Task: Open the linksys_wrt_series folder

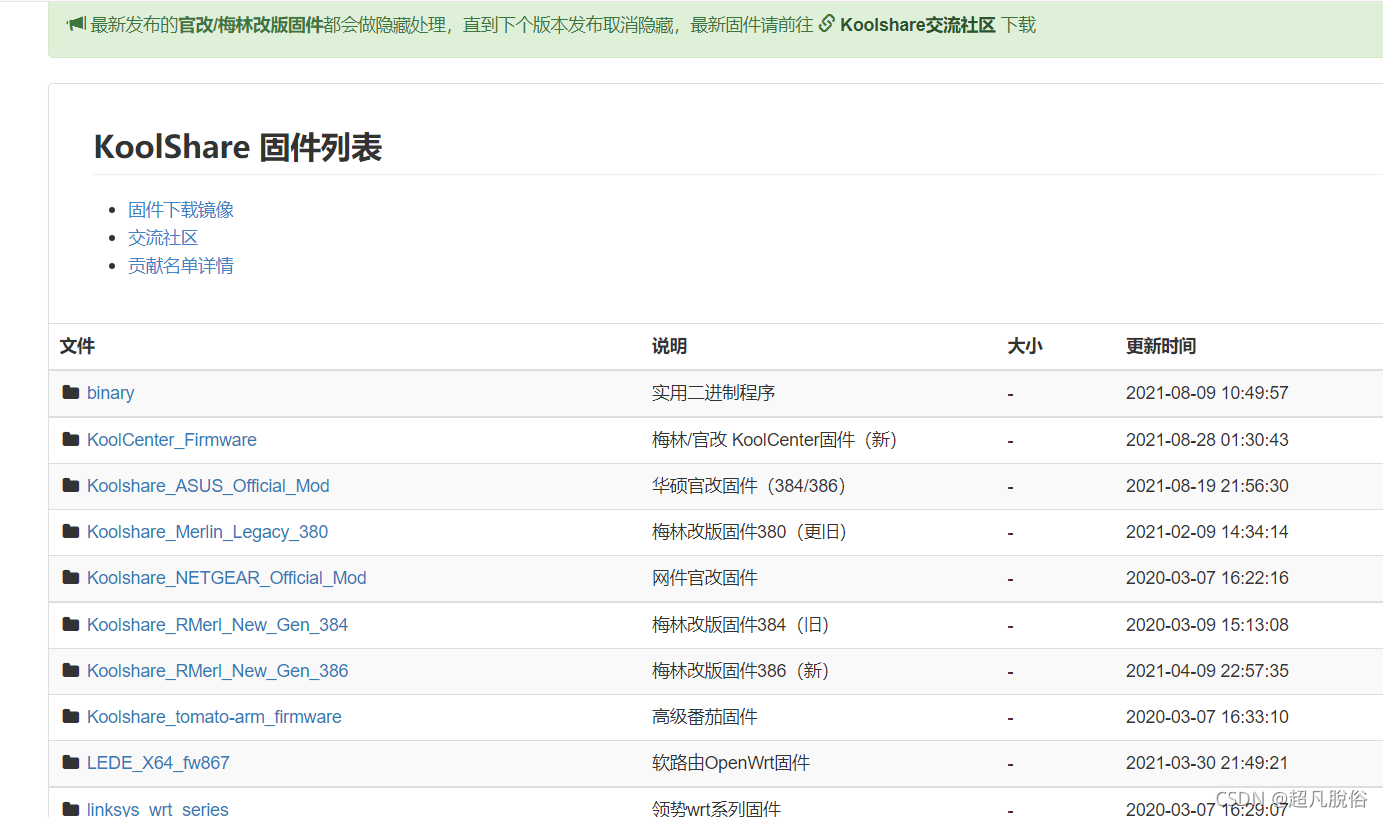Action: tap(158, 808)
